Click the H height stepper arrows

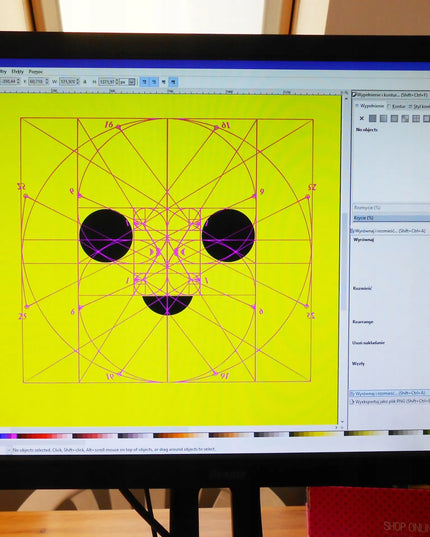(117, 82)
